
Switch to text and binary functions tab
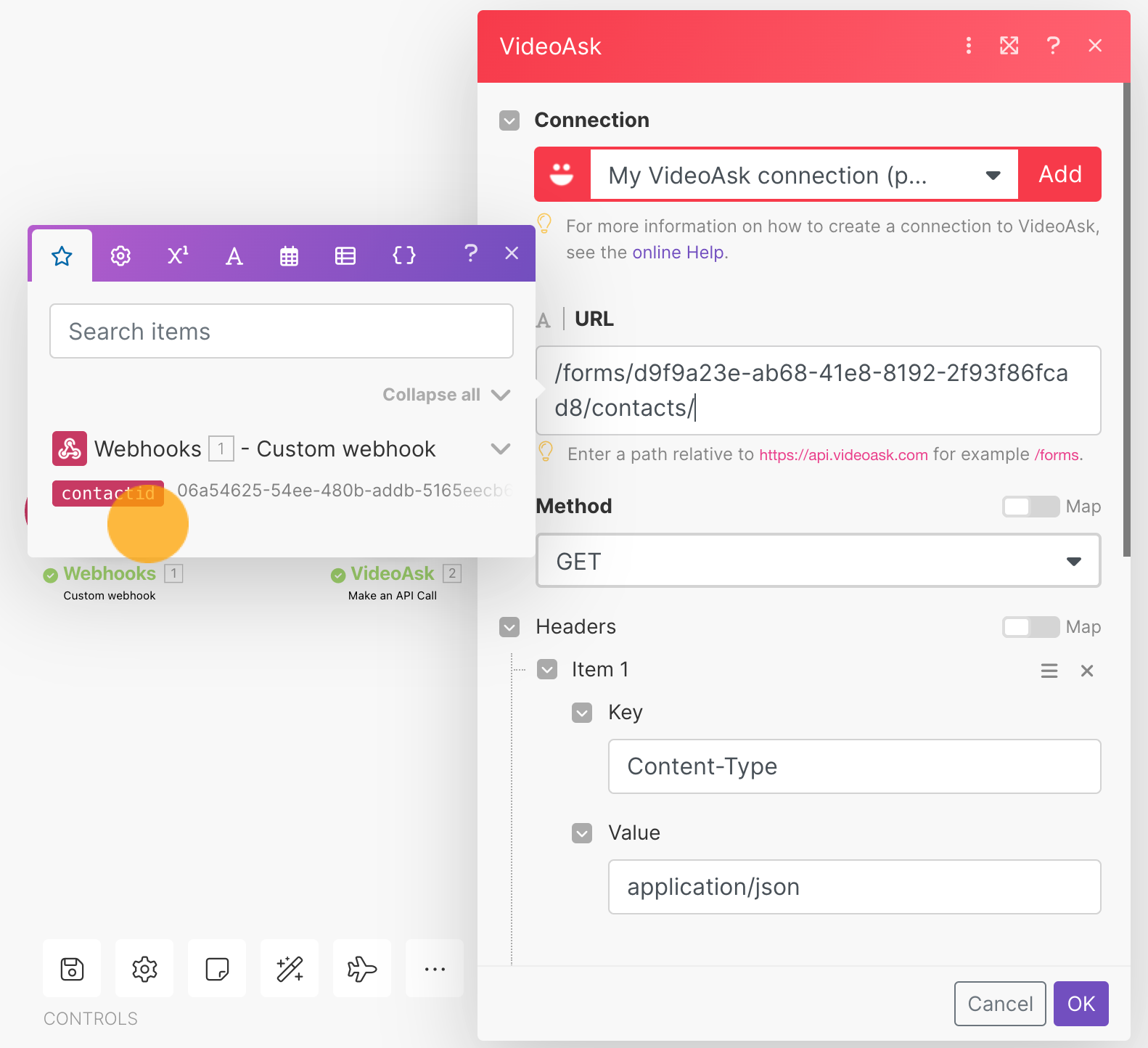(234, 255)
